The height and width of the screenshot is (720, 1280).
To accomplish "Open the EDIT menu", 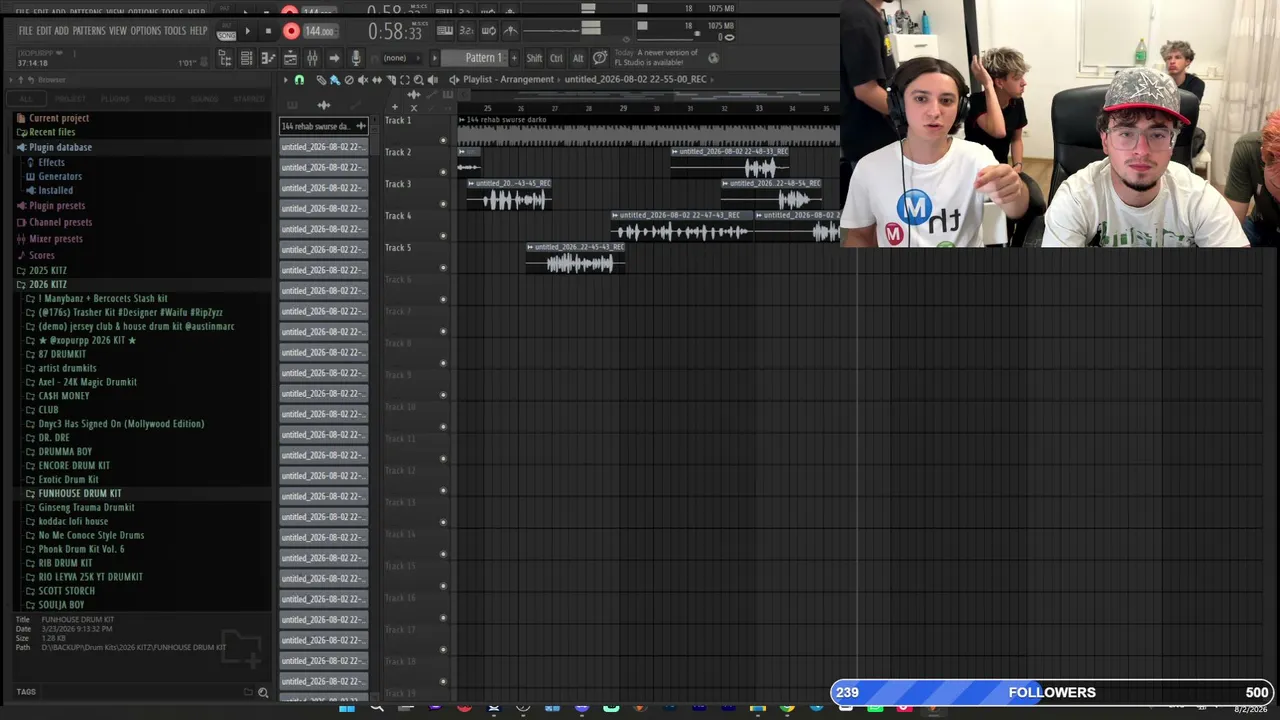I will 43,31.
